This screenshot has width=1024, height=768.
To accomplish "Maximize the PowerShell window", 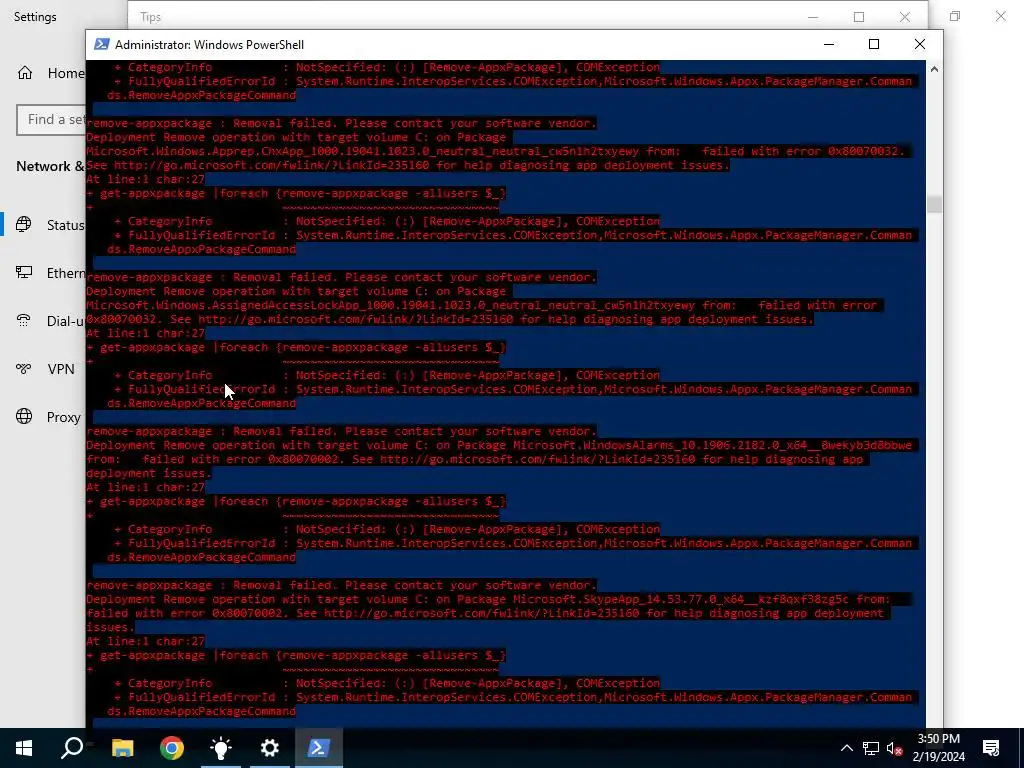I will pyautogui.click(x=874, y=44).
